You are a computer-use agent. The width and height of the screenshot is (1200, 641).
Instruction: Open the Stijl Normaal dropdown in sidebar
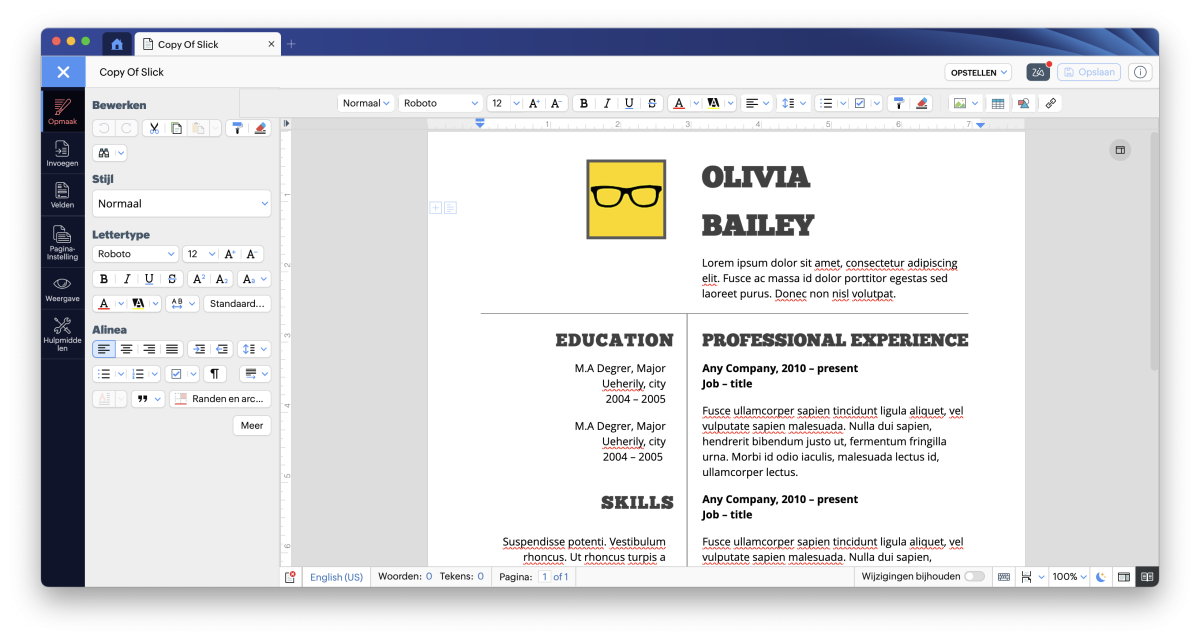coord(181,204)
